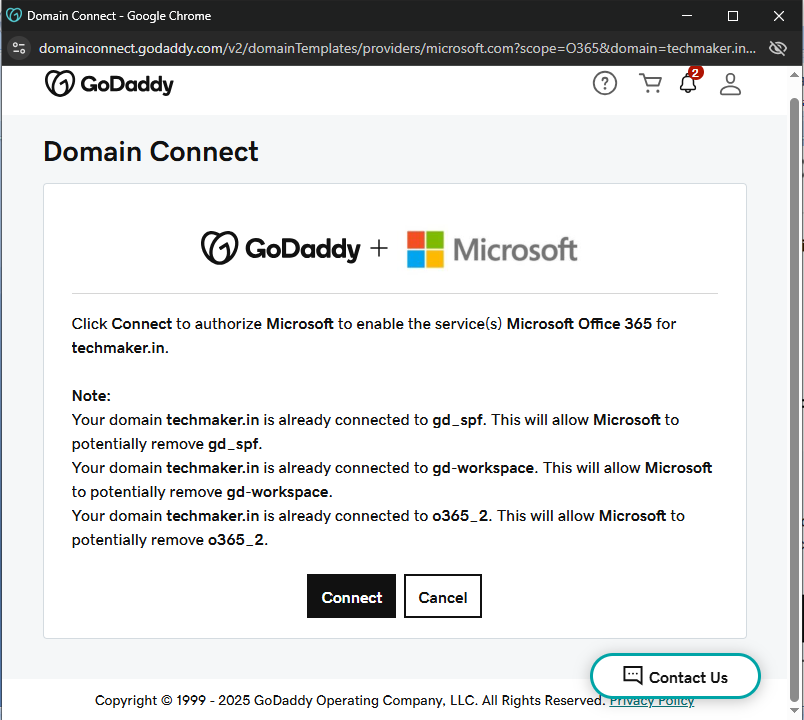
Task: Click the crossed-out eye icon in address bar
Action: (x=777, y=48)
